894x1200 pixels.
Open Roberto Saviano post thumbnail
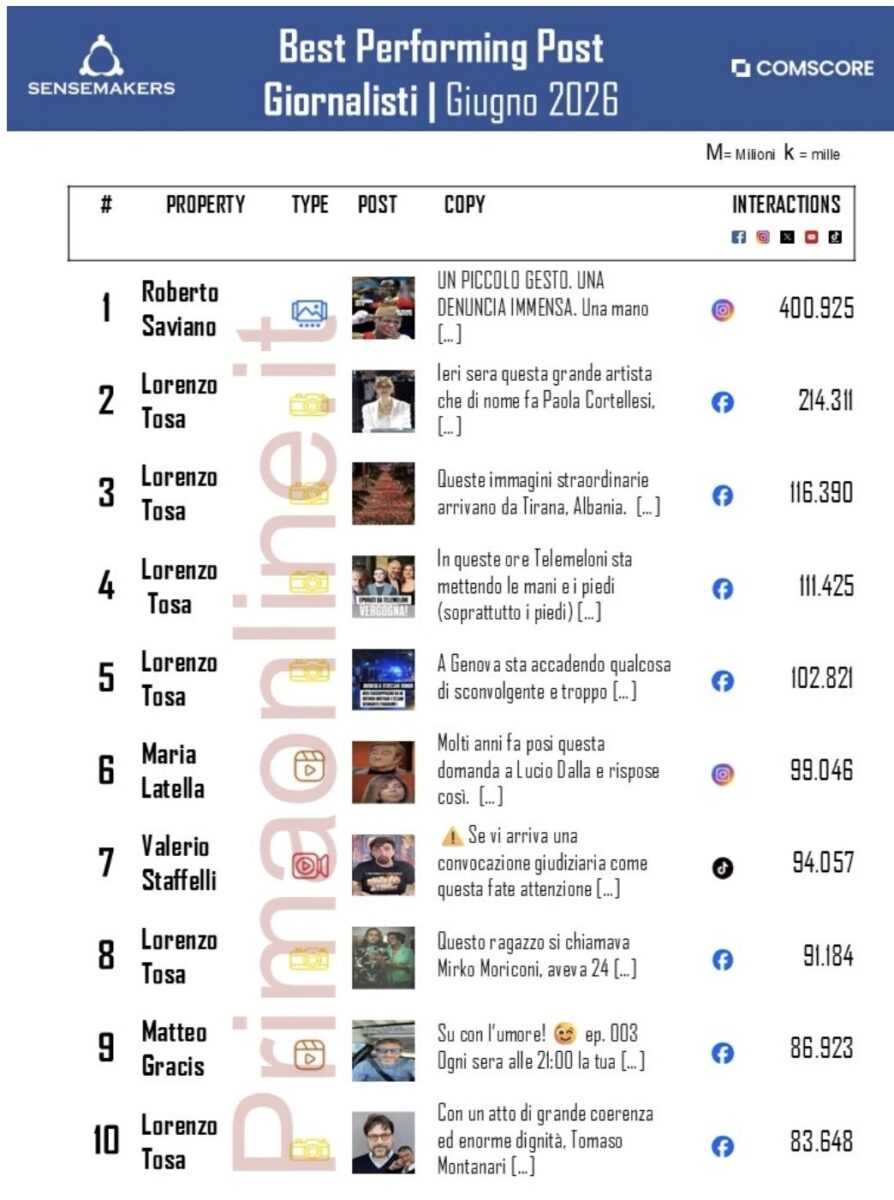pyautogui.click(x=383, y=308)
